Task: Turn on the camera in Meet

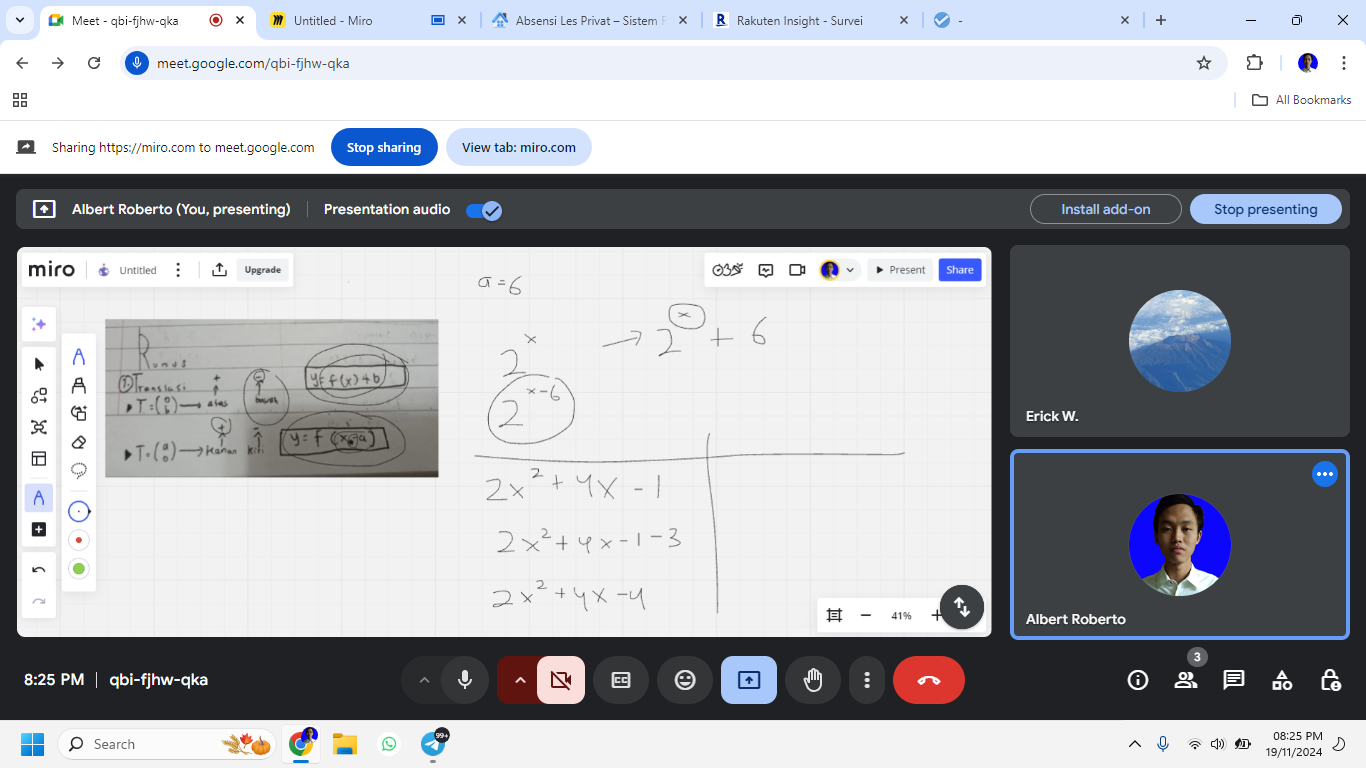Action: point(561,680)
